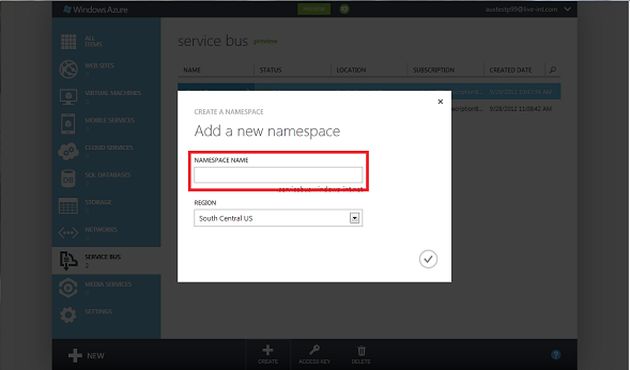Open the SQL Databases icon
The image size is (630, 370).
[68, 178]
